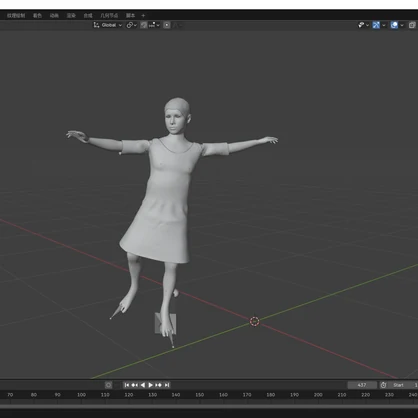
Task: Play the animation forward
Action: click(150, 385)
